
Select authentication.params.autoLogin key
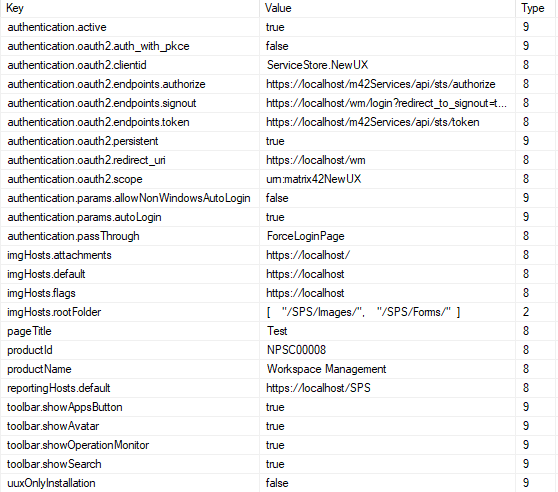(84, 217)
